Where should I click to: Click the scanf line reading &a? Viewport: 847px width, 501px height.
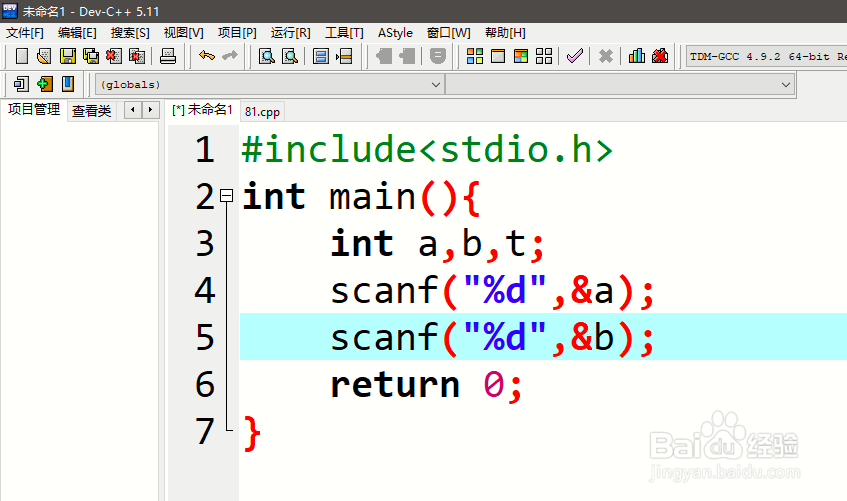click(x=493, y=291)
